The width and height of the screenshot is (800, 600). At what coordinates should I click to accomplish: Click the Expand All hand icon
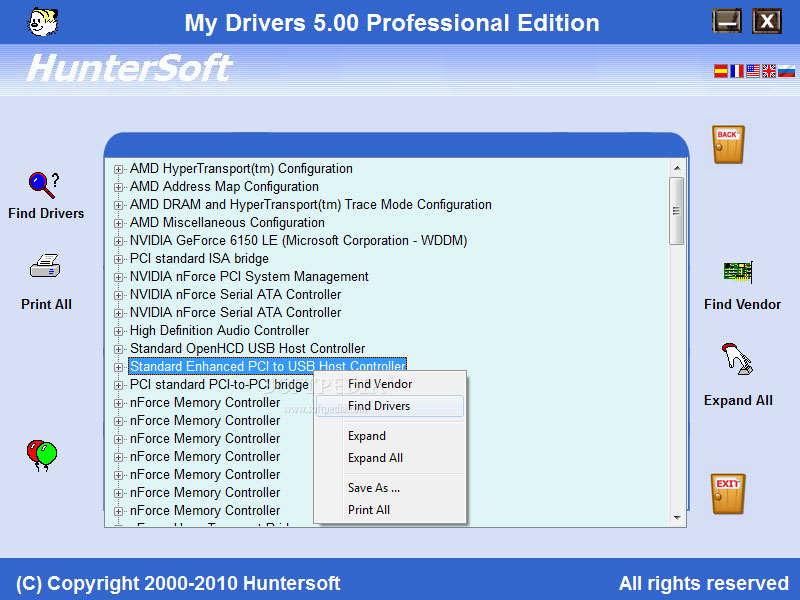tap(737, 359)
